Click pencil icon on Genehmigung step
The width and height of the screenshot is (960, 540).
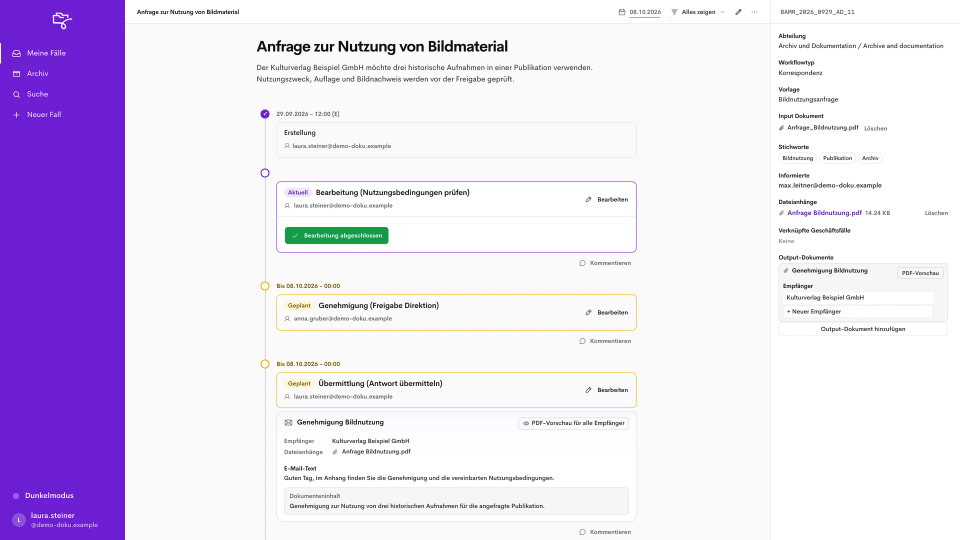point(588,312)
